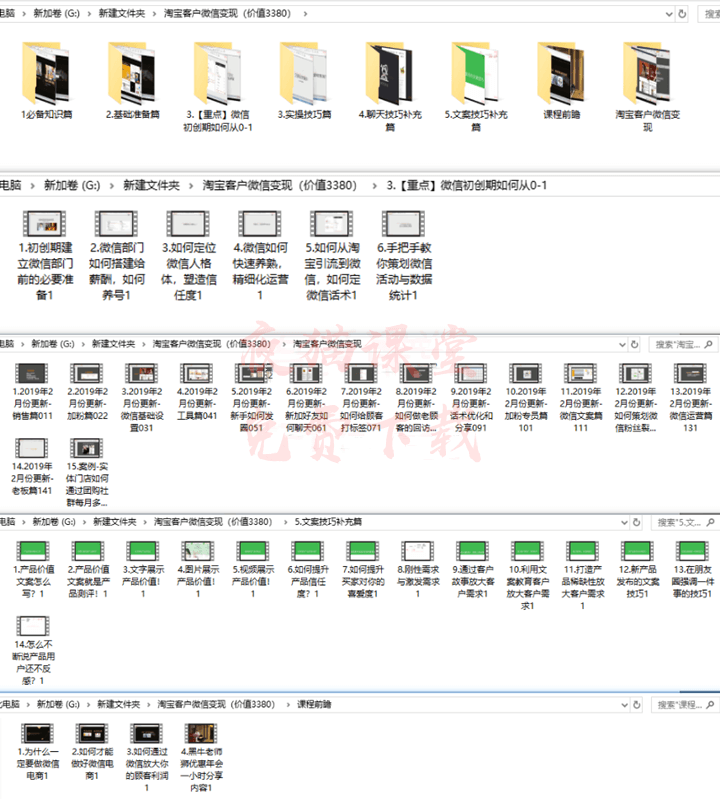Screen dimensions: 720x799
Task: Select video 13.在朋友圈强调一件事的技巧1
Action: pos(692,570)
